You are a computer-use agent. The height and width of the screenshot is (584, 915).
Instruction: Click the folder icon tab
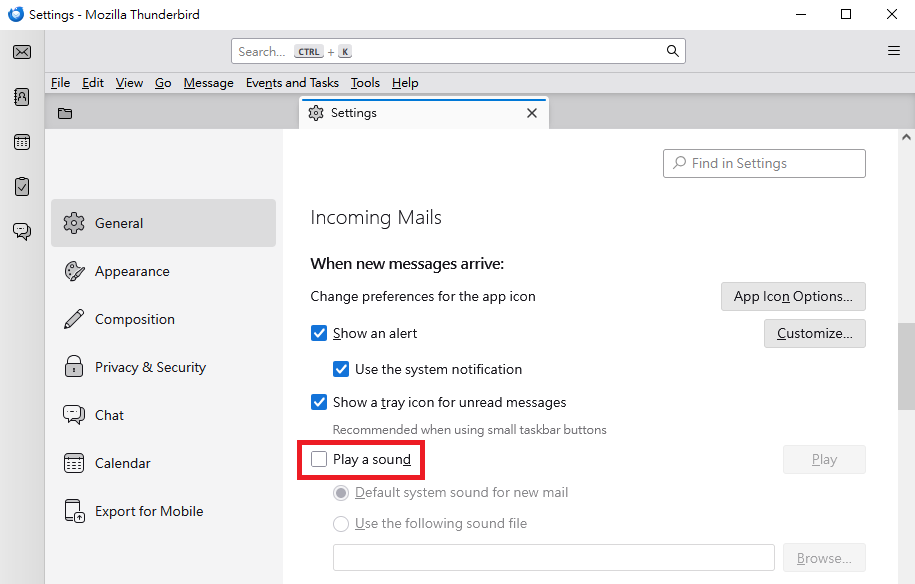pos(65,113)
